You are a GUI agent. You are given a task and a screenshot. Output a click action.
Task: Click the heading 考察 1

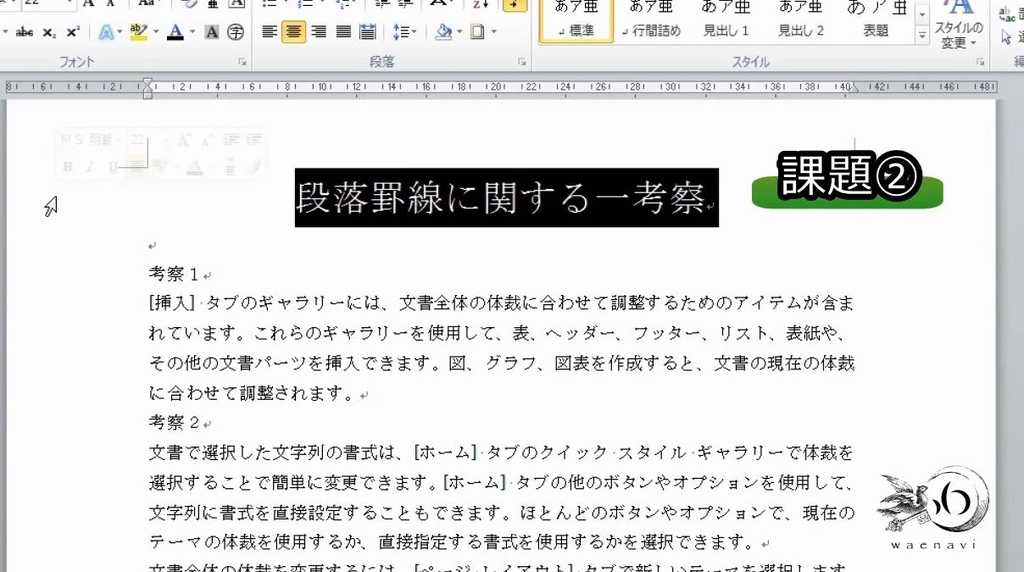pos(173,274)
